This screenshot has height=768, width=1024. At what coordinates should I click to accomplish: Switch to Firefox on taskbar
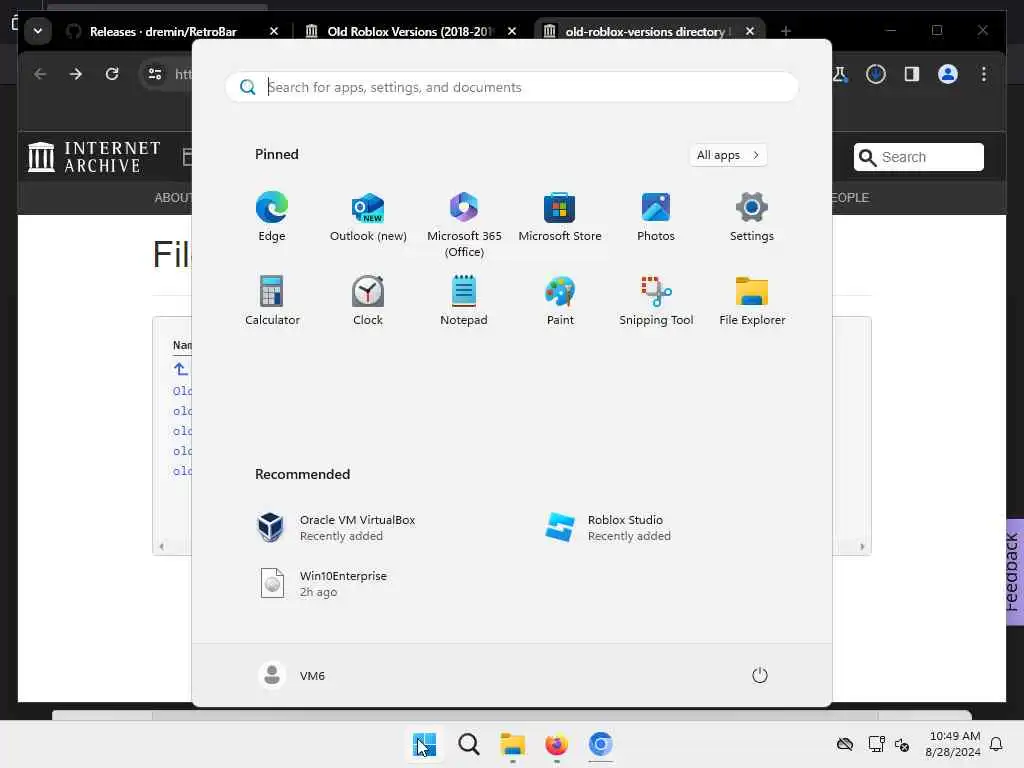coord(556,744)
